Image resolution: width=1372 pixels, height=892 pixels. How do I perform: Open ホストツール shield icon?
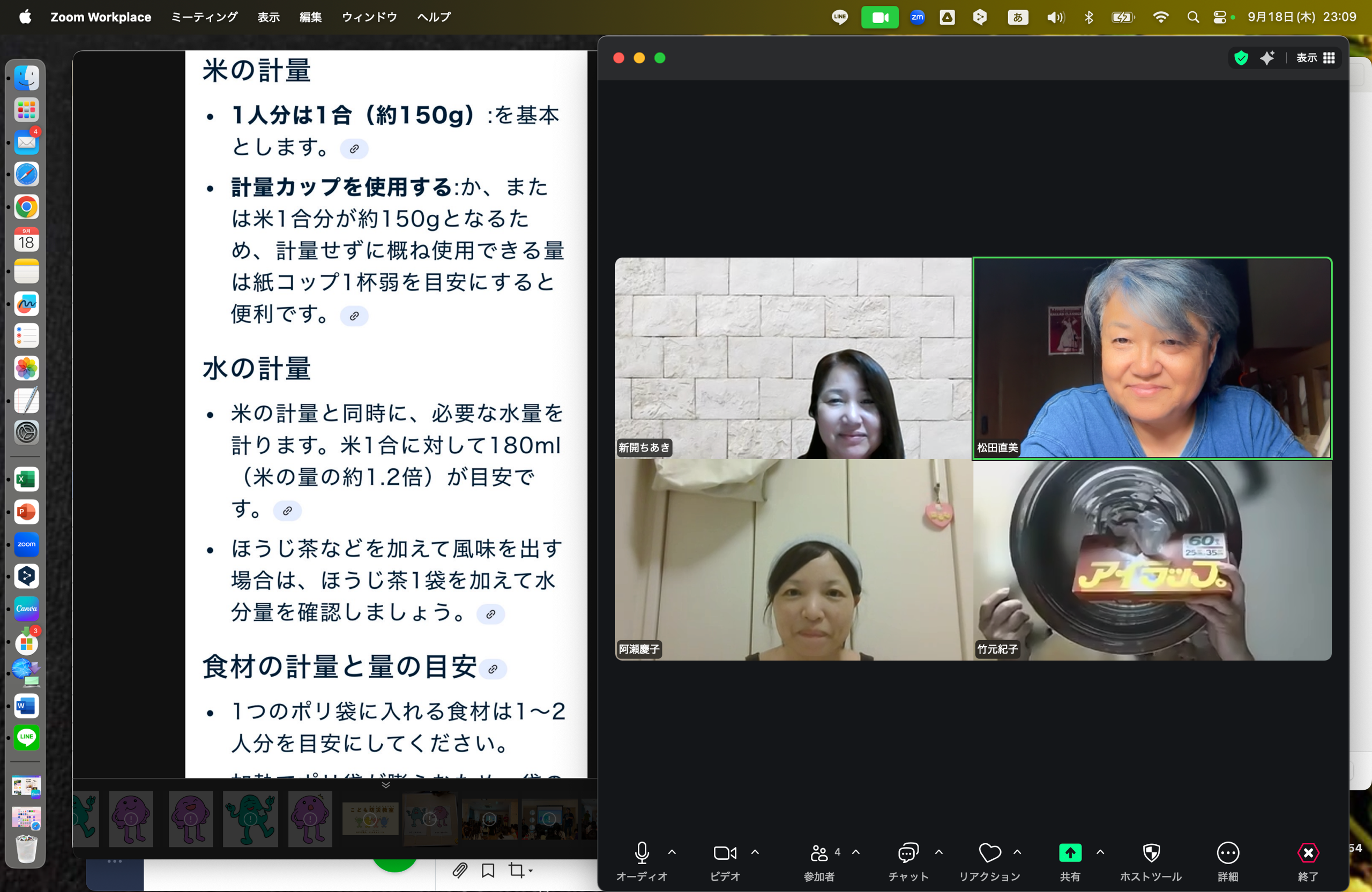[1151, 853]
